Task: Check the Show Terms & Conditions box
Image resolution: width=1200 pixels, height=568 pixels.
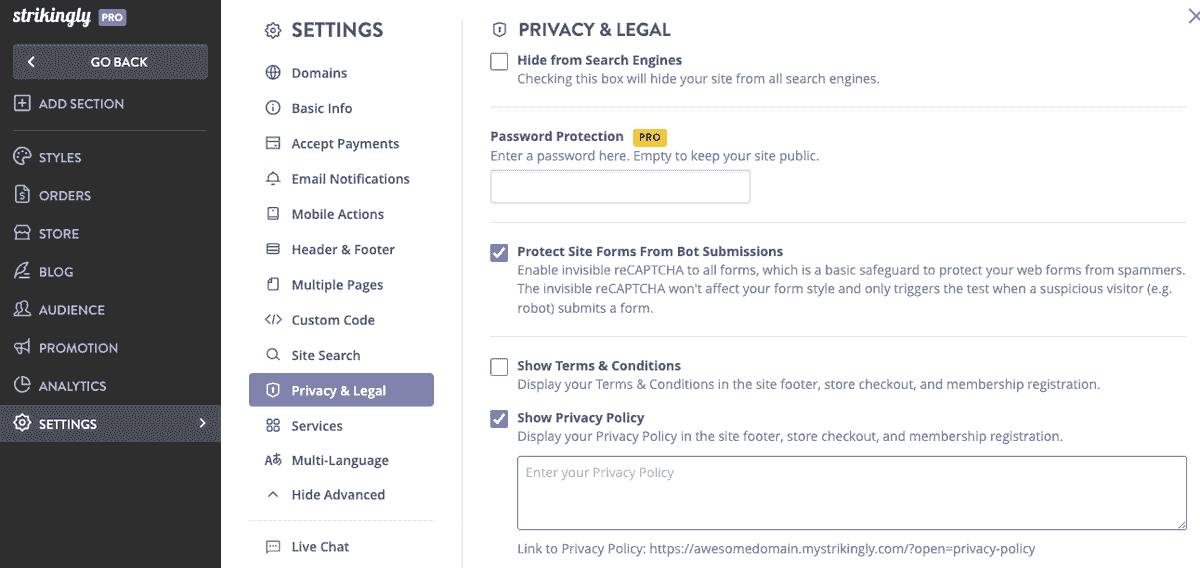Action: [499, 367]
